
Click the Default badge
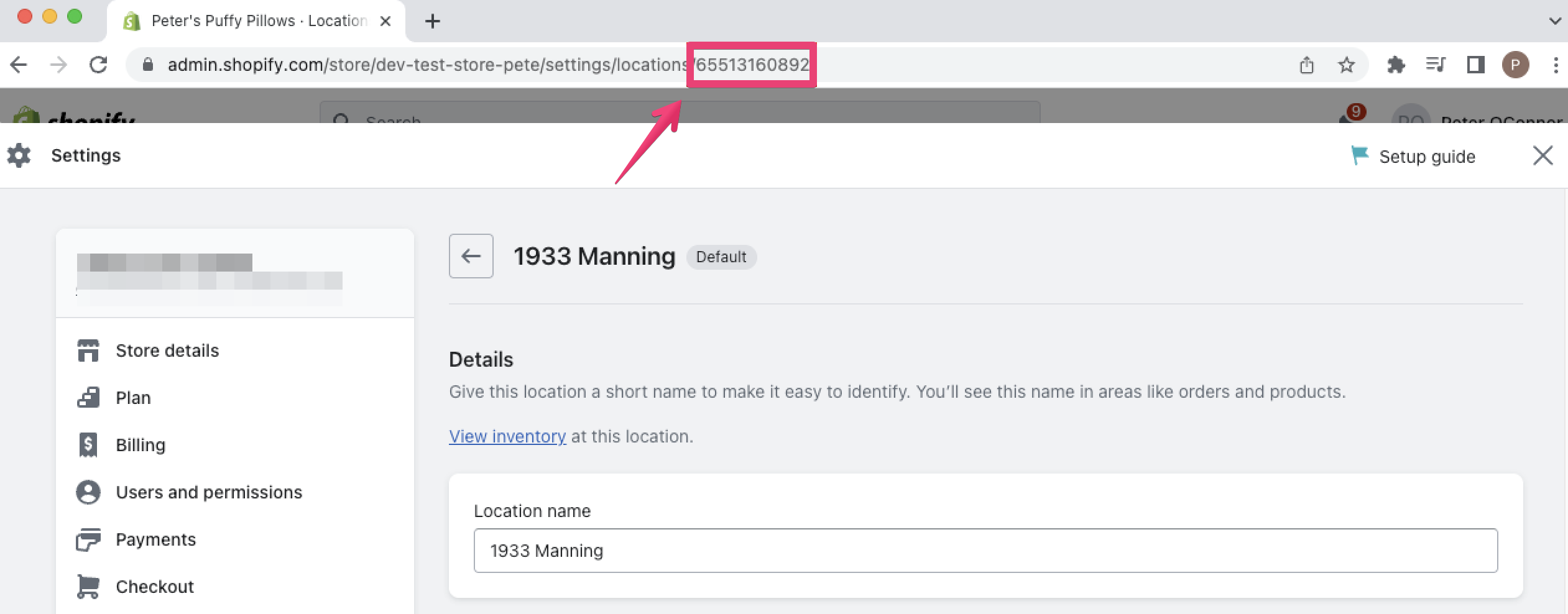click(x=721, y=257)
